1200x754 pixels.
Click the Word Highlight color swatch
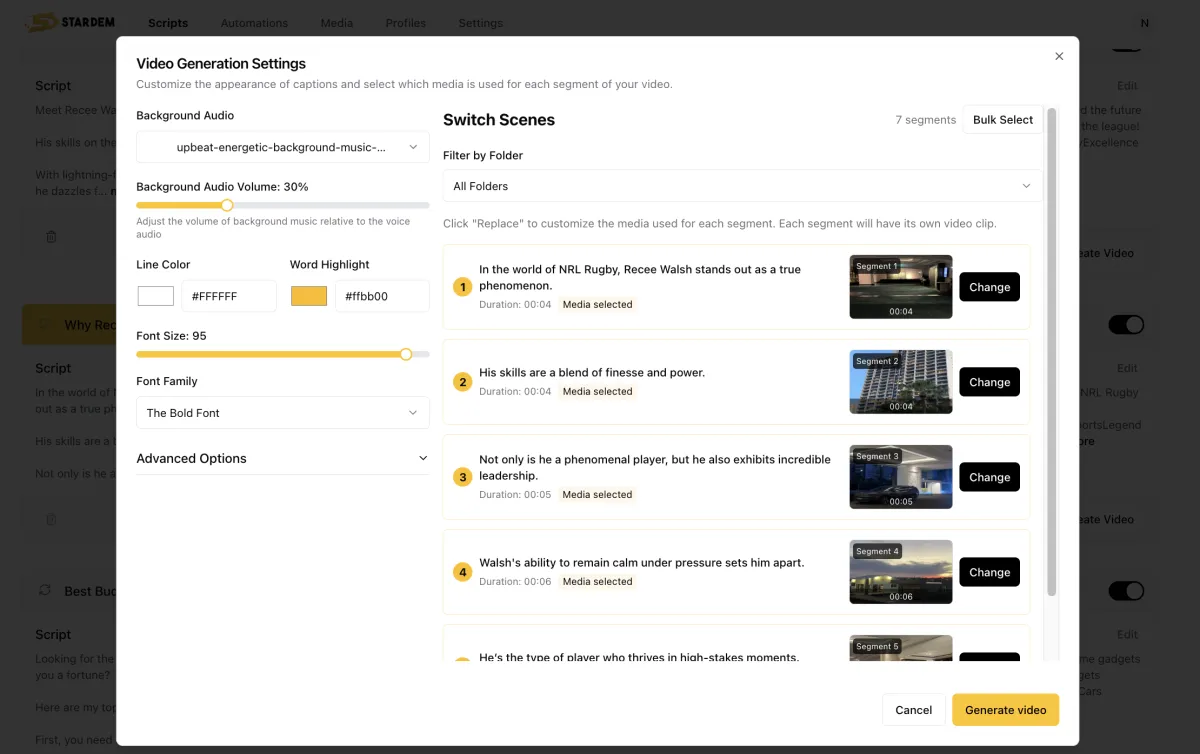pyautogui.click(x=309, y=296)
